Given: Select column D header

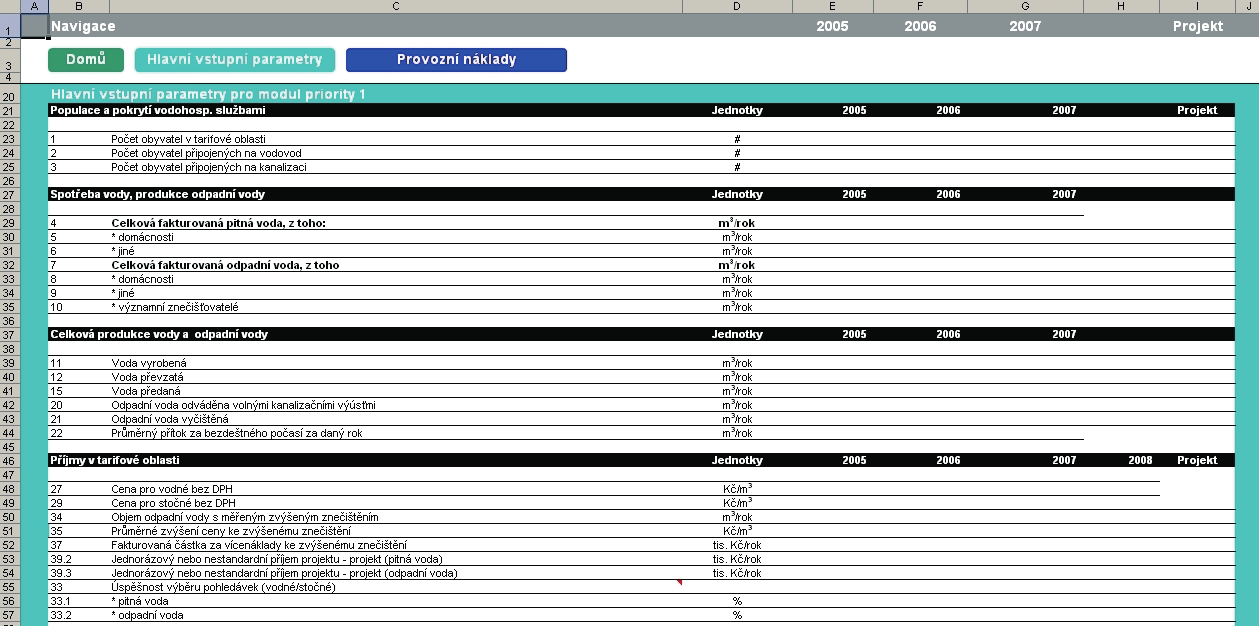Looking at the screenshot, I should (737, 7).
